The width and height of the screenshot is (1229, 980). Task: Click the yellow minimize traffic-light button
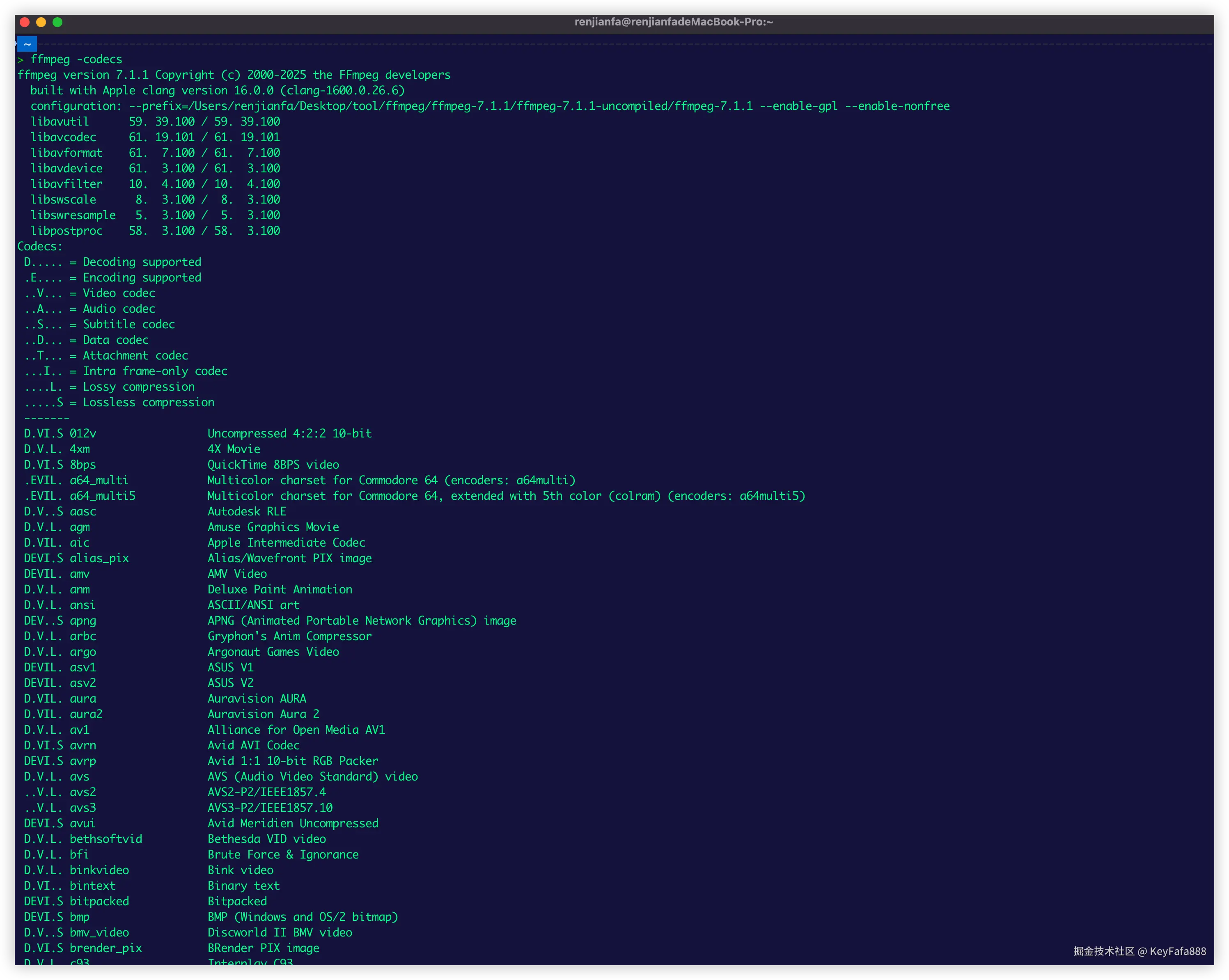click(41, 22)
